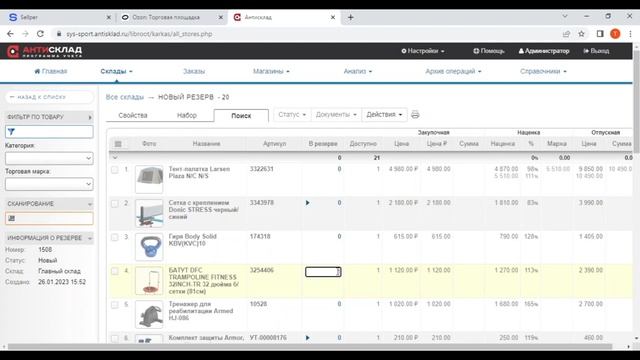Click the scanning input field
The width and height of the screenshot is (640, 360).
point(49,218)
